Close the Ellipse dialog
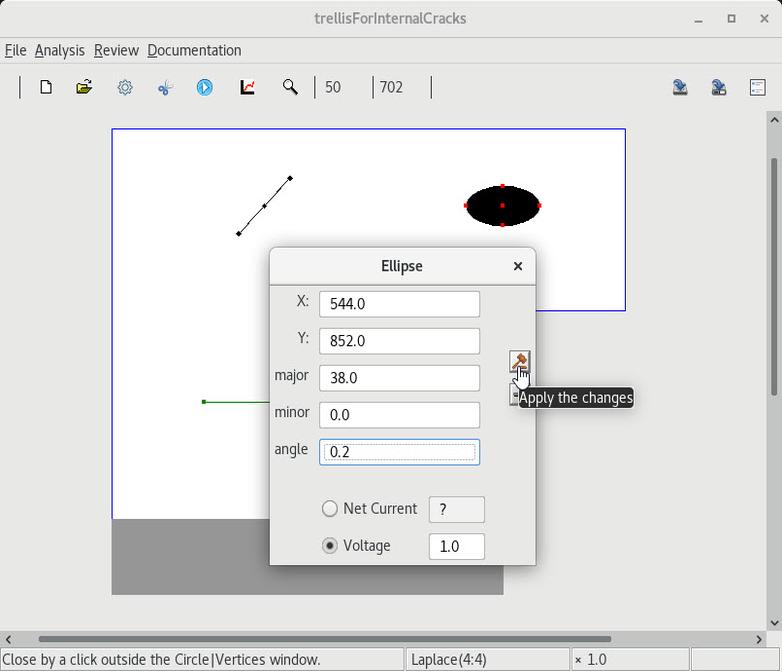This screenshot has height=672, width=782. [x=517, y=266]
